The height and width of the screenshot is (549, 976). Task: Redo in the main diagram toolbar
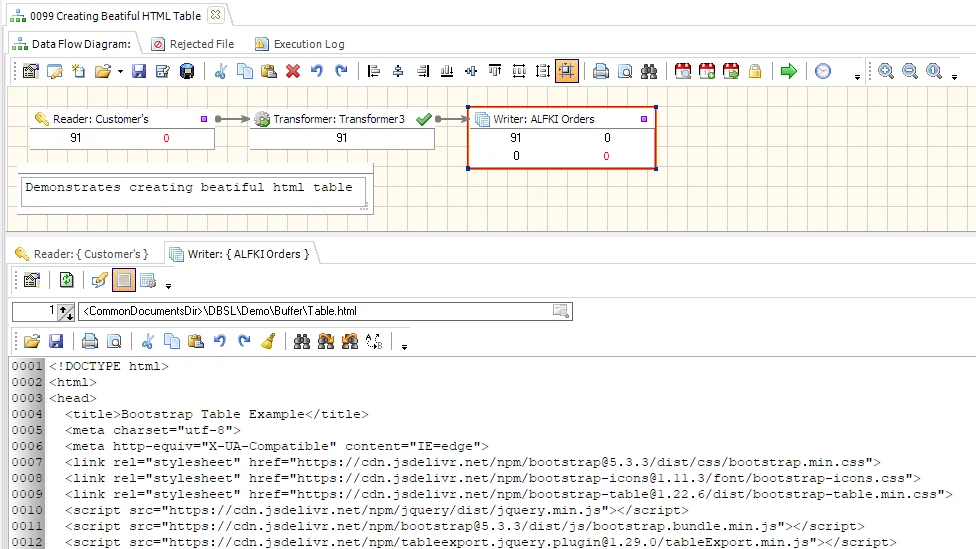tap(341, 71)
